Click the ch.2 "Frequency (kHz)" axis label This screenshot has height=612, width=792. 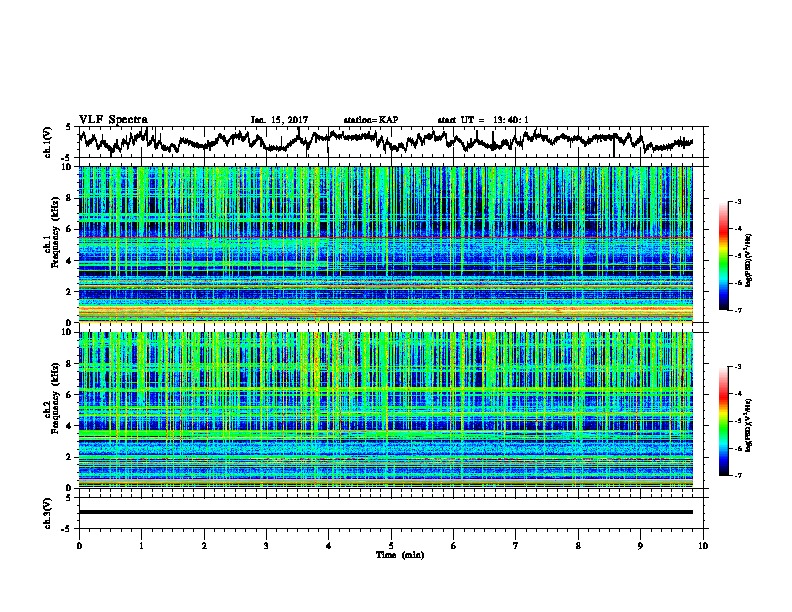pos(55,398)
